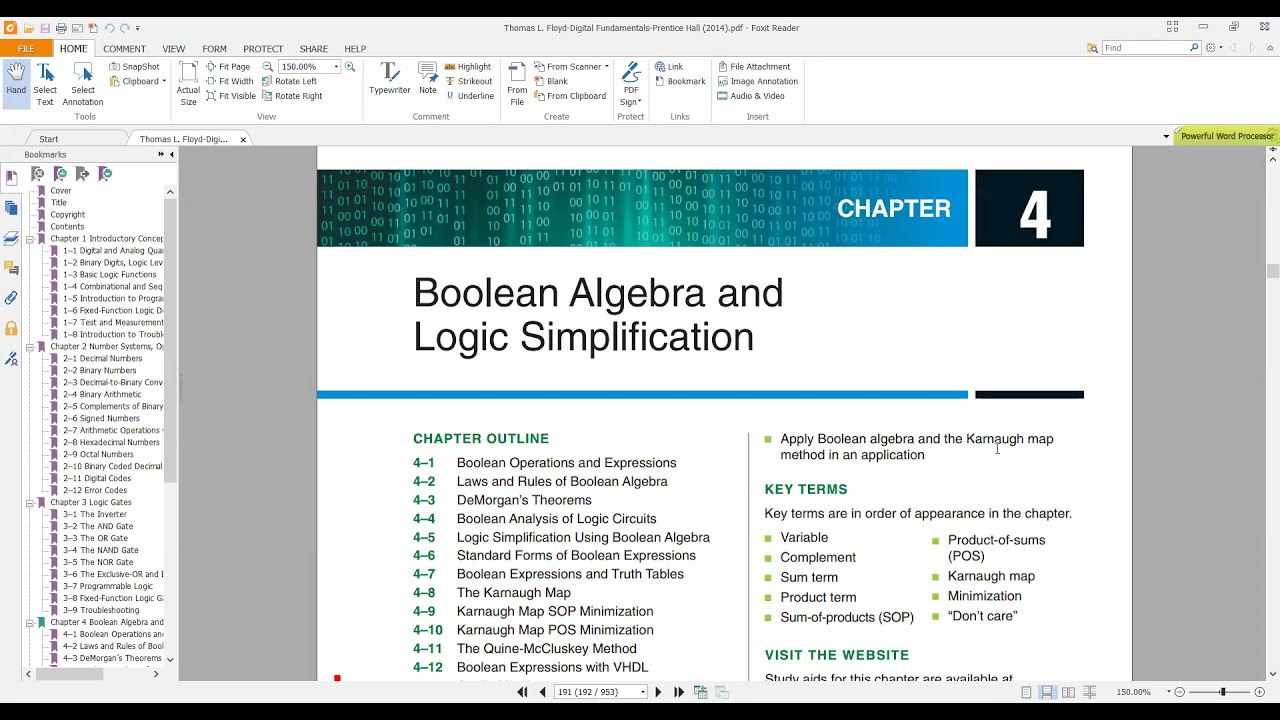Open the Layers panel in sidebar
1280x720 pixels.
pyautogui.click(x=11, y=238)
